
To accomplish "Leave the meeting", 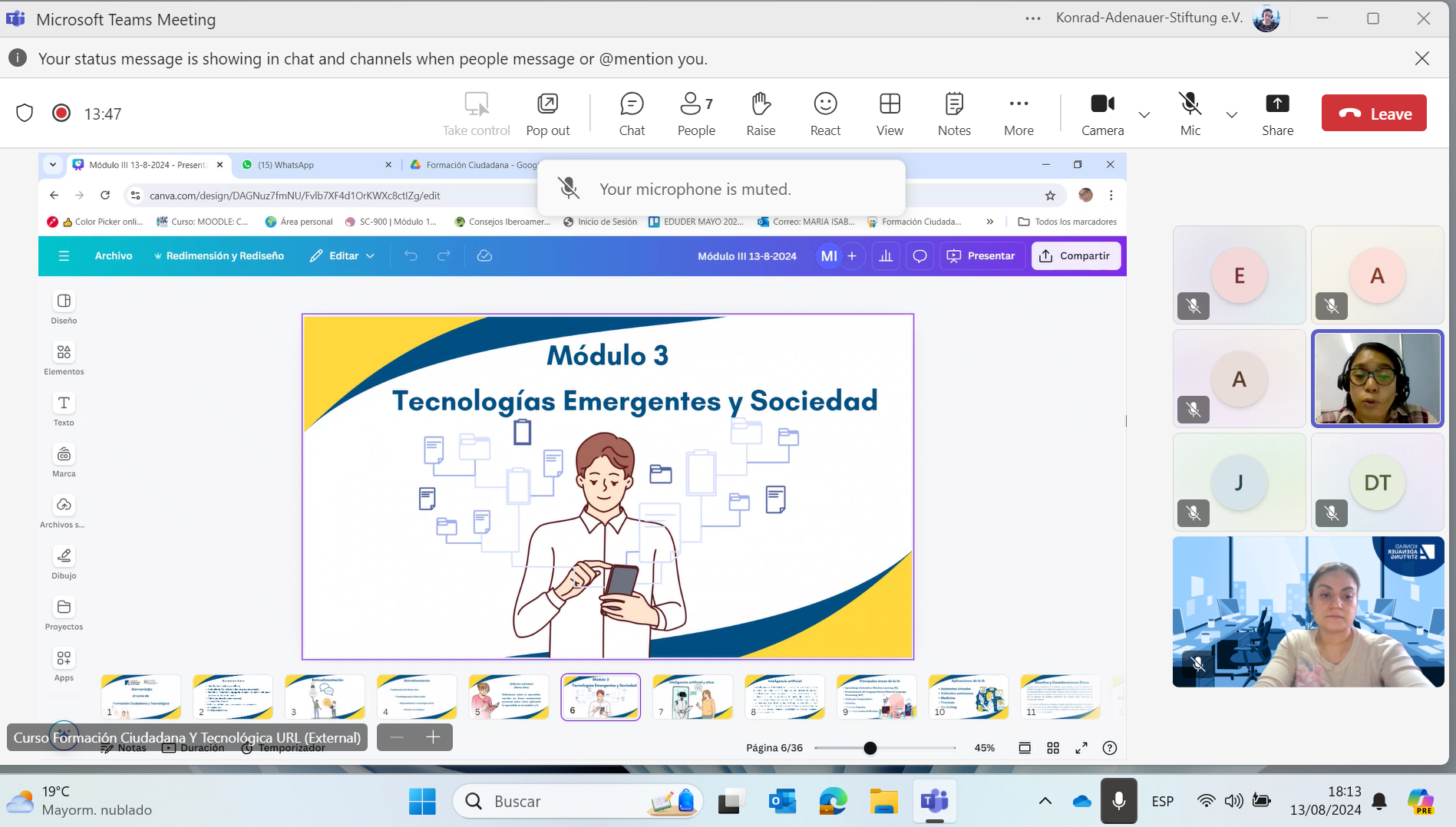I will click(1373, 114).
